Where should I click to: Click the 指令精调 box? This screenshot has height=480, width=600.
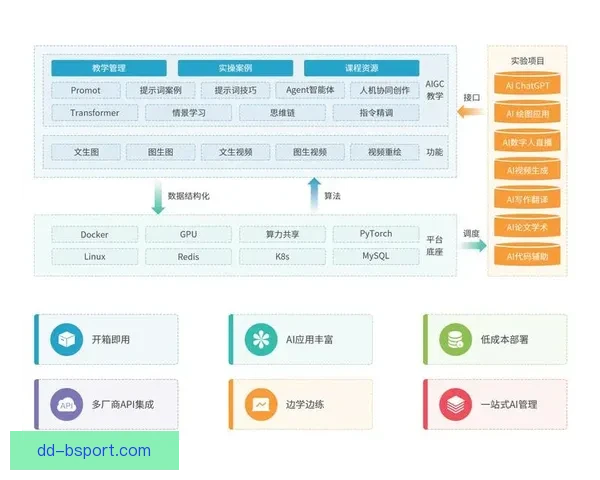376,113
